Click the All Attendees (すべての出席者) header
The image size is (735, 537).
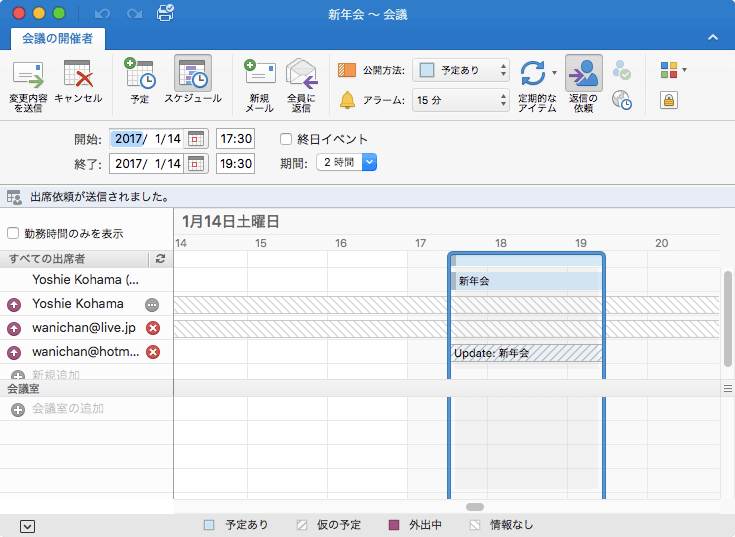tap(75, 259)
